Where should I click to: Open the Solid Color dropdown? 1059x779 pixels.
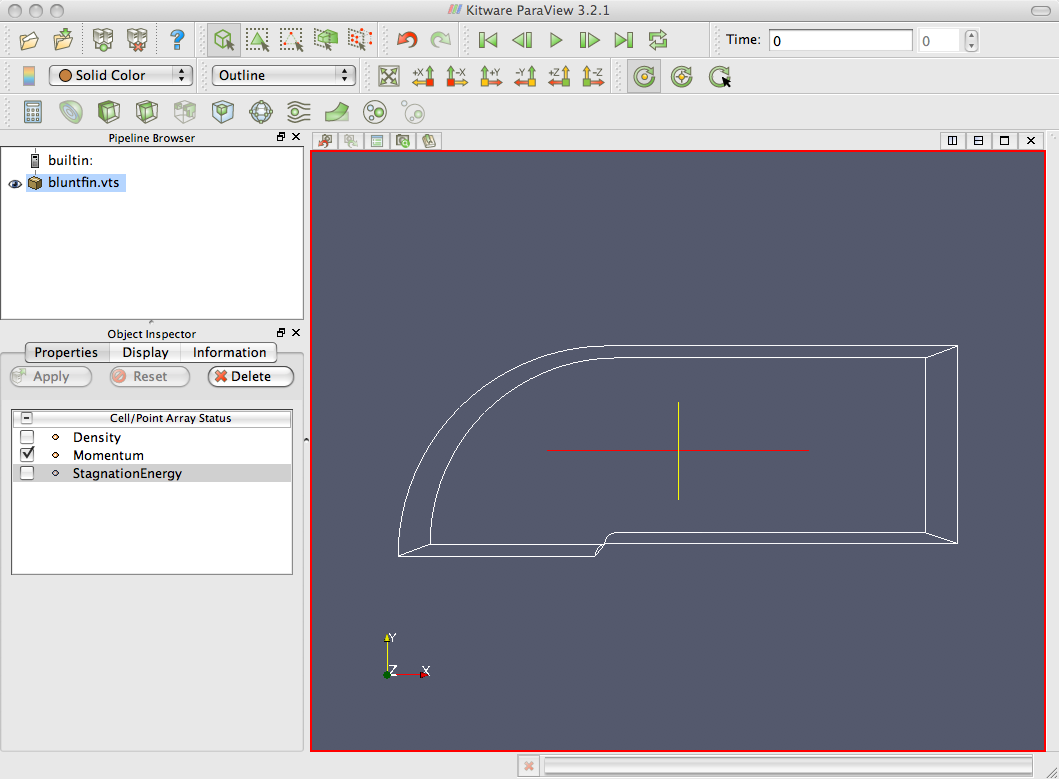121,75
